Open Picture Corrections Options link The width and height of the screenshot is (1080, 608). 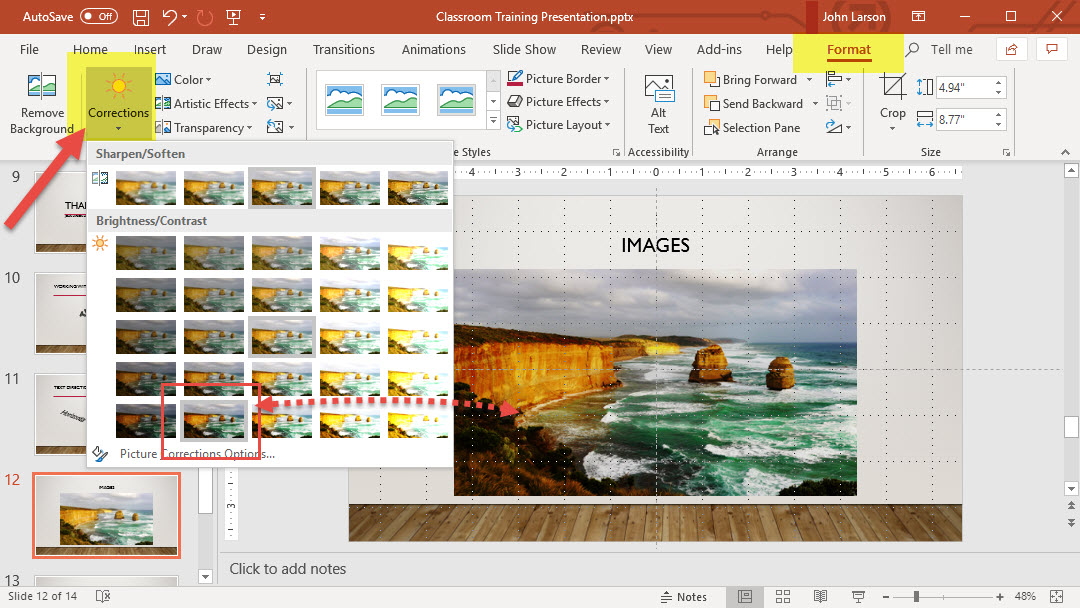tap(196, 454)
